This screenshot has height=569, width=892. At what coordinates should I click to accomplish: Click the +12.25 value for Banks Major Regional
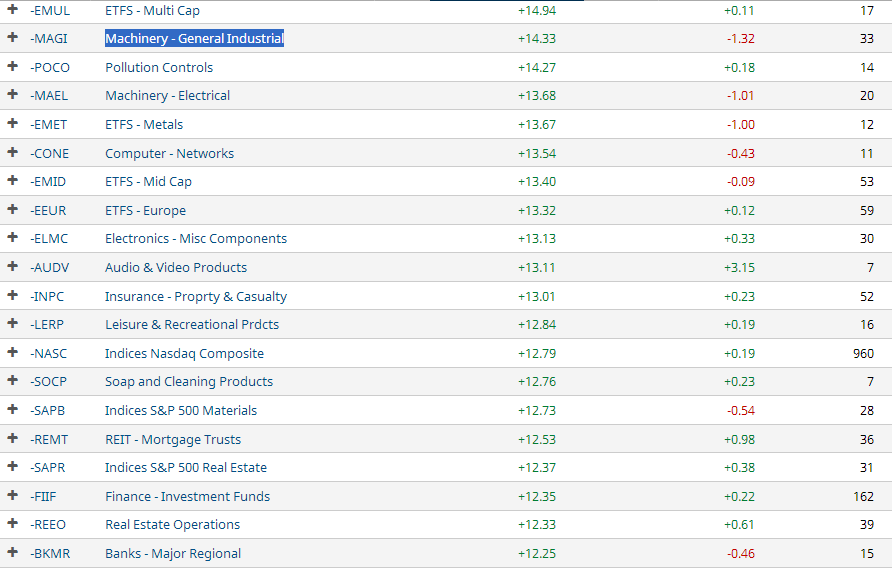pos(536,554)
